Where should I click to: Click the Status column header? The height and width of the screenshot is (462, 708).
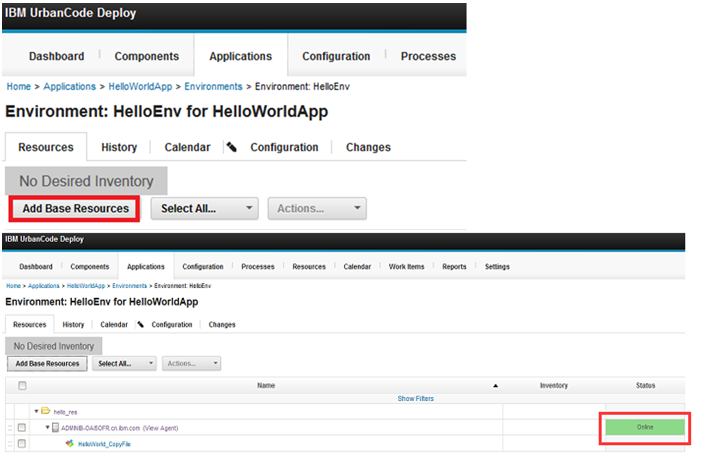tap(645, 385)
